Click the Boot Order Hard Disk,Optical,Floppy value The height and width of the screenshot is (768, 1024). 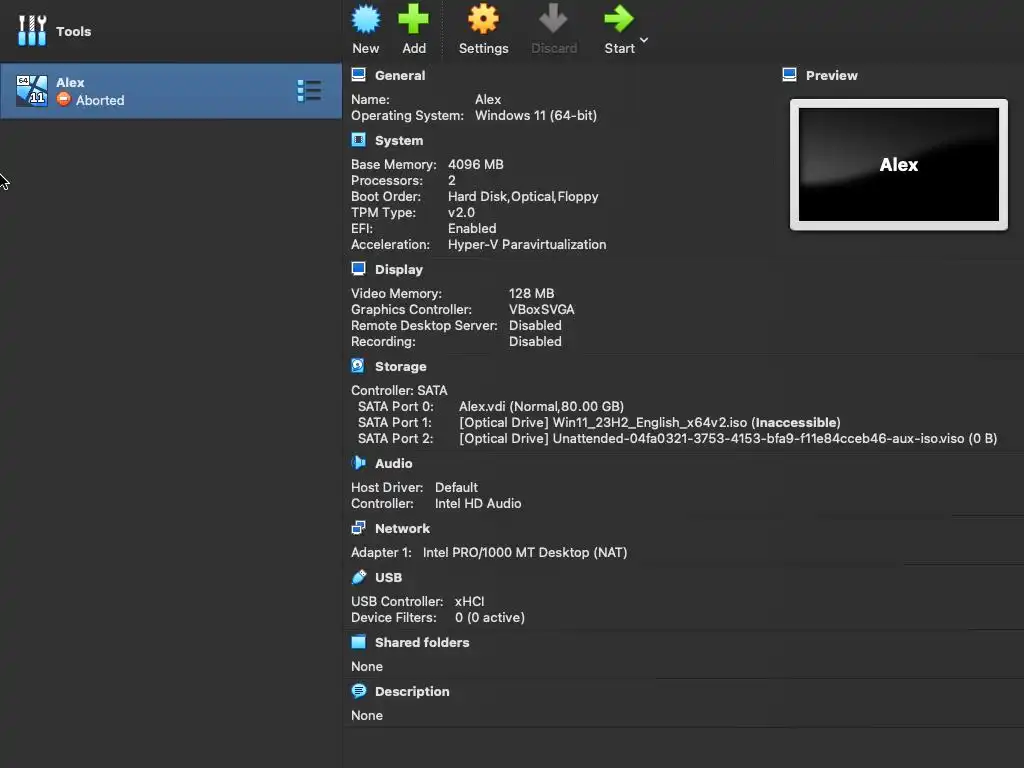pos(522,197)
